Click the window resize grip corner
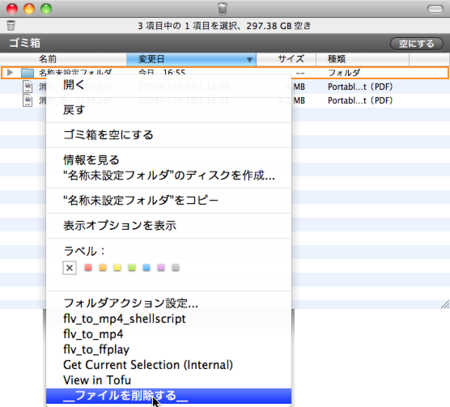450x407 pixels. pos(445,304)
